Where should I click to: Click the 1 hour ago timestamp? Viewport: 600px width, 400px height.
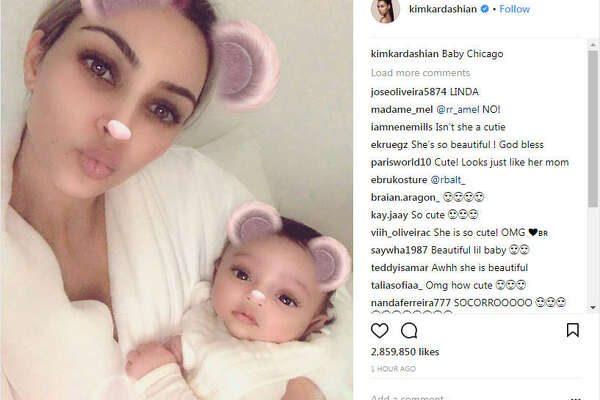[393, 369]
